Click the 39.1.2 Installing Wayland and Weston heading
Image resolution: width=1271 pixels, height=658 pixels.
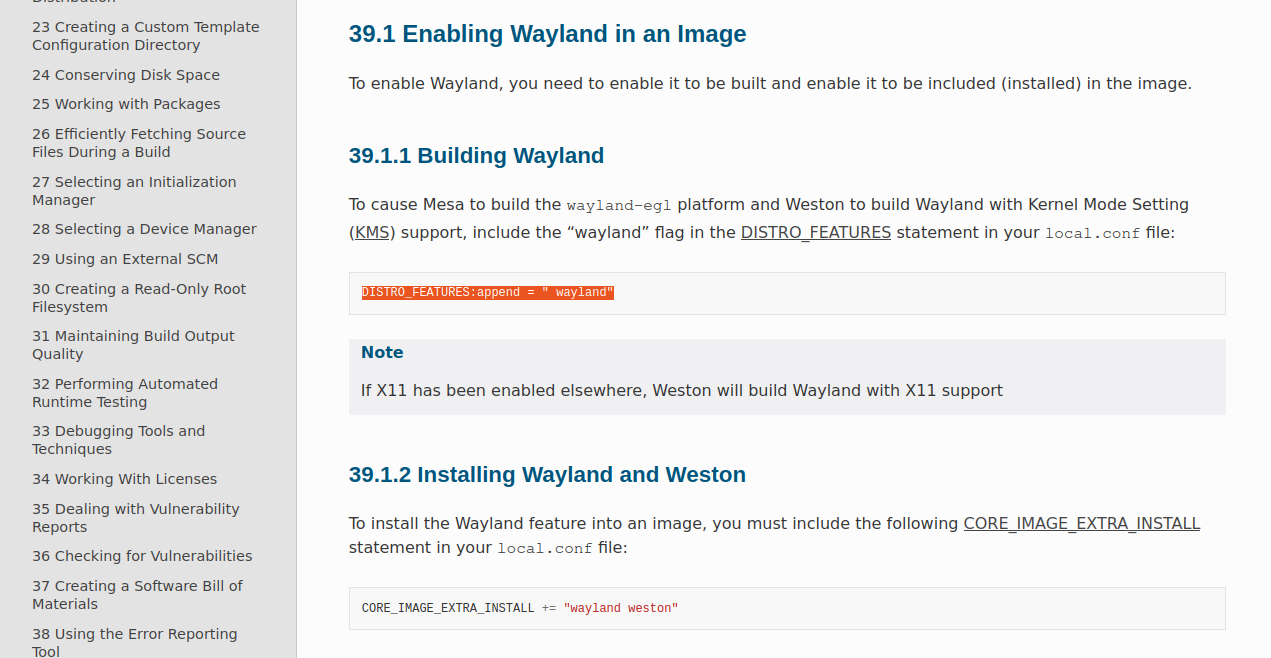(x=547, y=475)
